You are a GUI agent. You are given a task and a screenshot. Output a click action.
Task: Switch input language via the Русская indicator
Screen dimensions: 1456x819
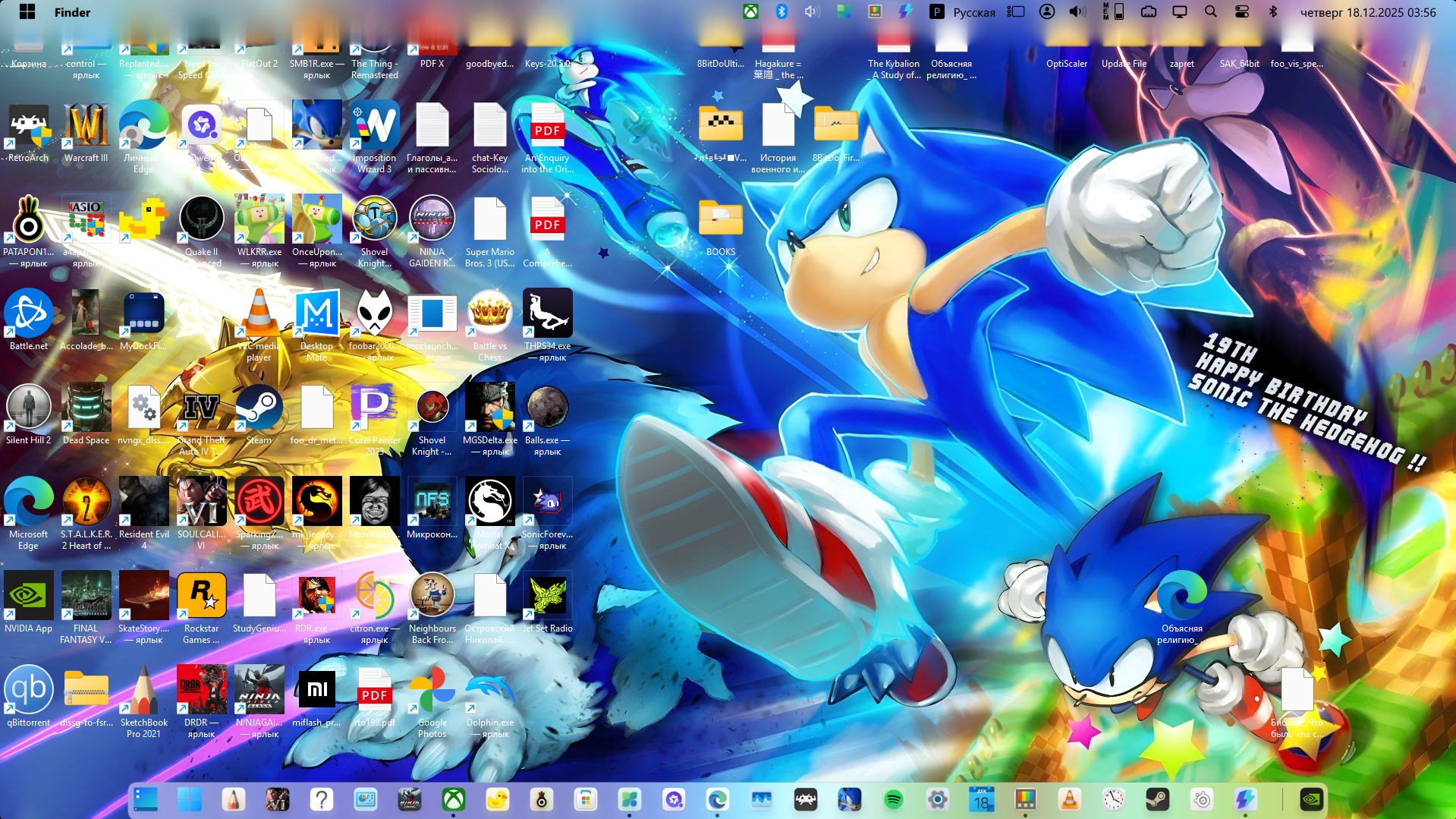point(974,12)
